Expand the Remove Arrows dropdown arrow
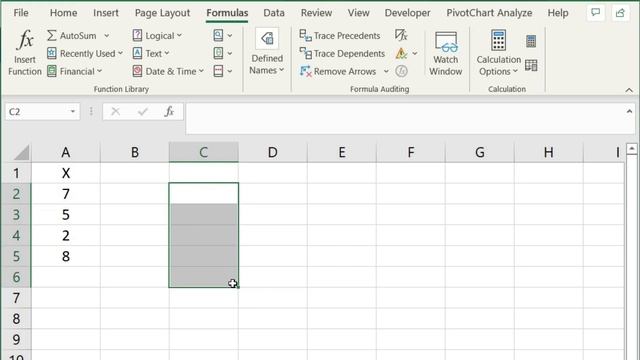This screenshot has height=360, width=640. pos(386,71)
